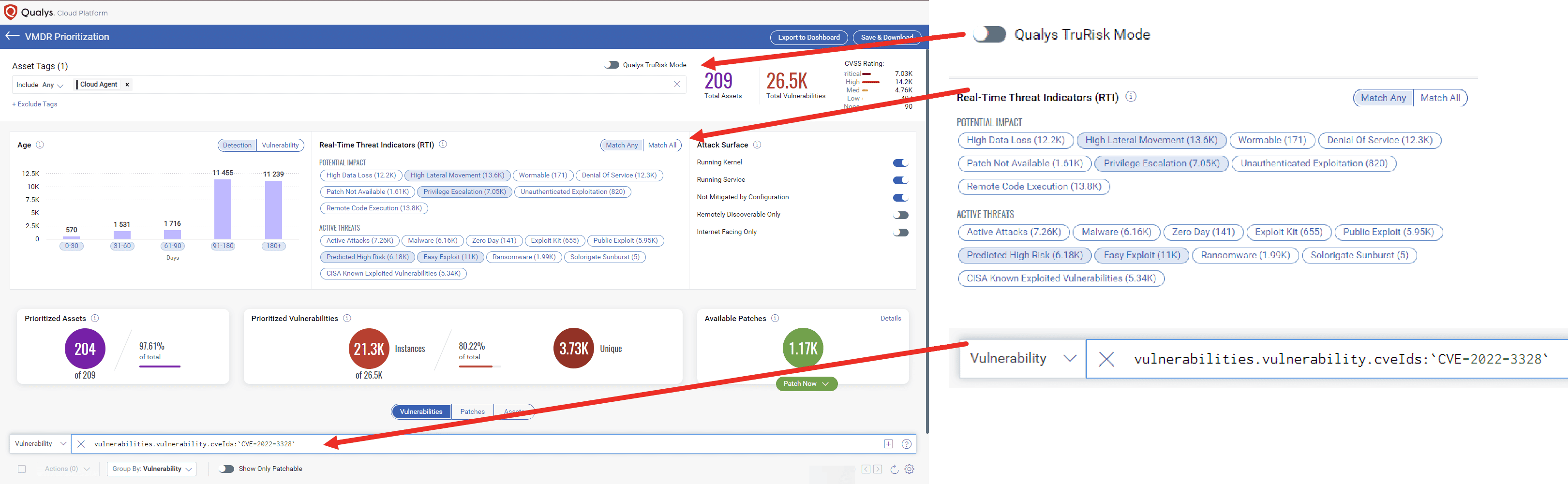Open list settings with the gear icon

(x=910, y=469)
